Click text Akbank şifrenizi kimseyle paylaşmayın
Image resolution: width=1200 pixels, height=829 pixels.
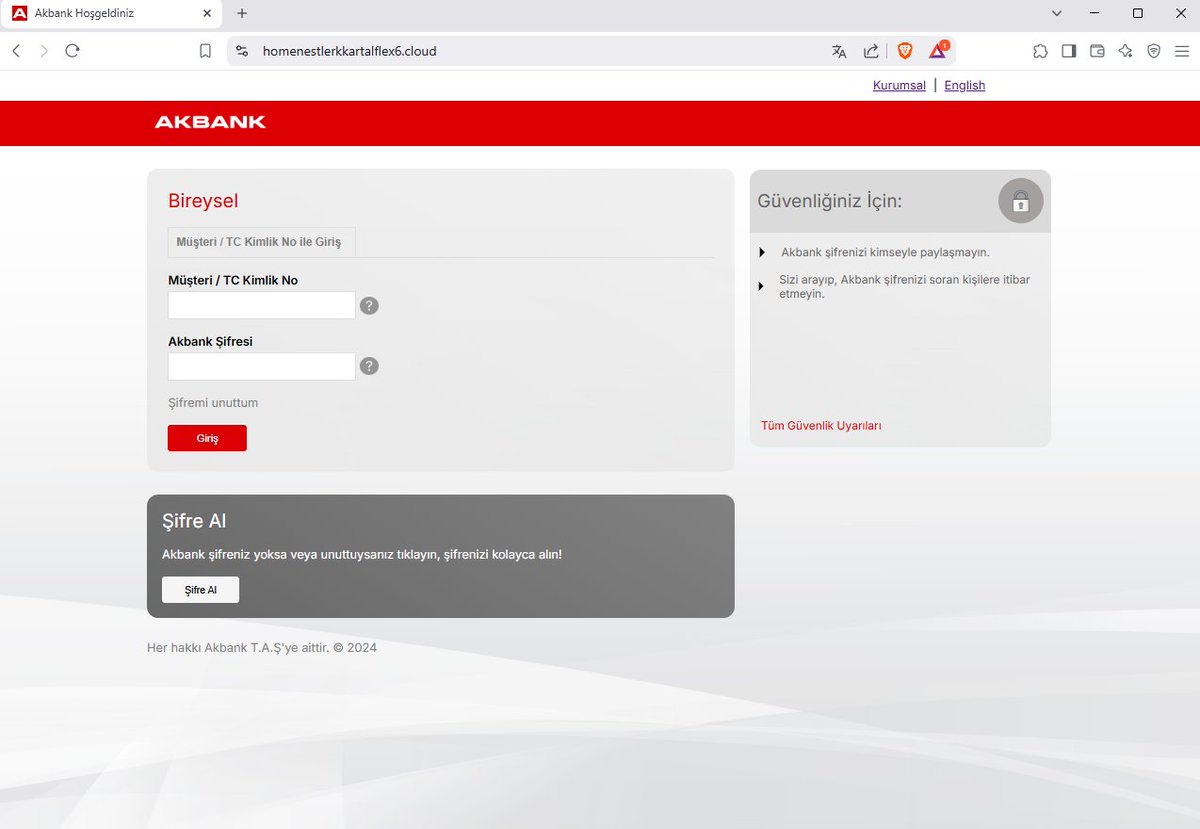[885, 253]
